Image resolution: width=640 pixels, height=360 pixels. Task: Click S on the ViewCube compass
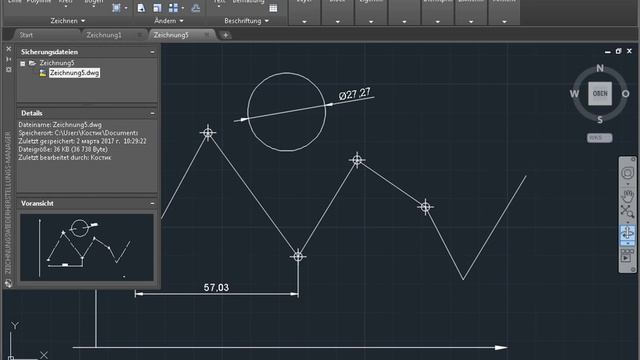600,120
